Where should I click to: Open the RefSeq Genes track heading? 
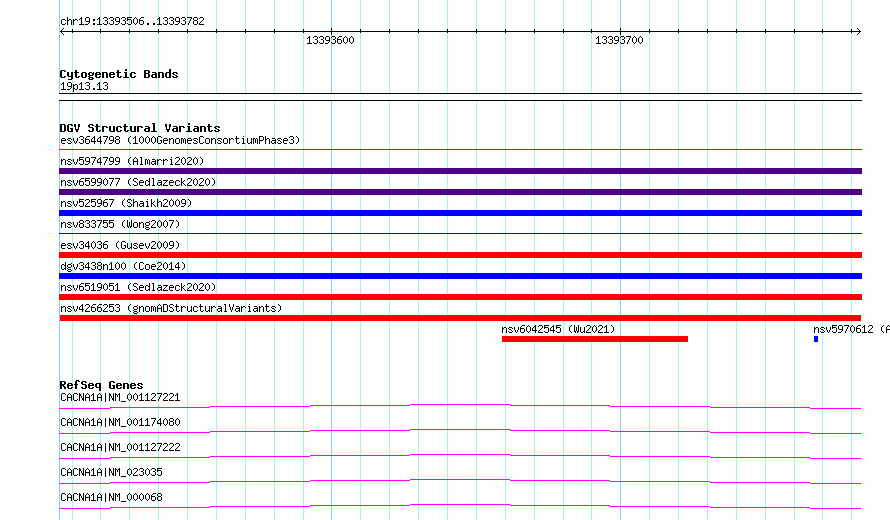101,385
